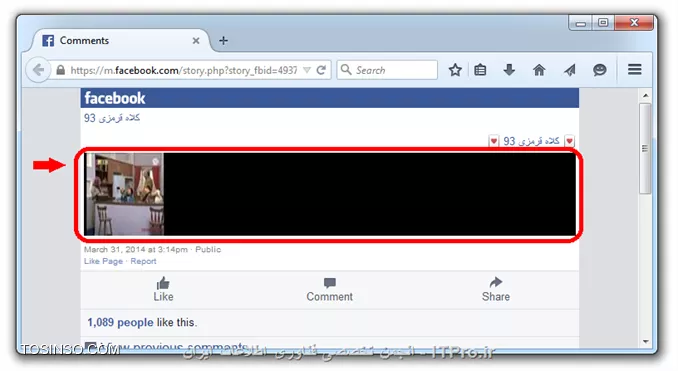Open the page name link below the header
The image size is (678, 371).
point(112,118)
